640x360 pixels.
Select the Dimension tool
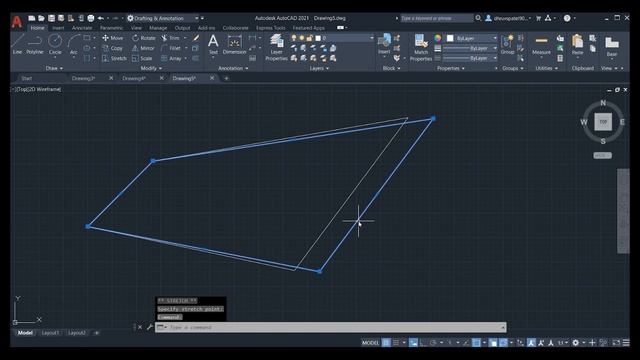[234, 44]
